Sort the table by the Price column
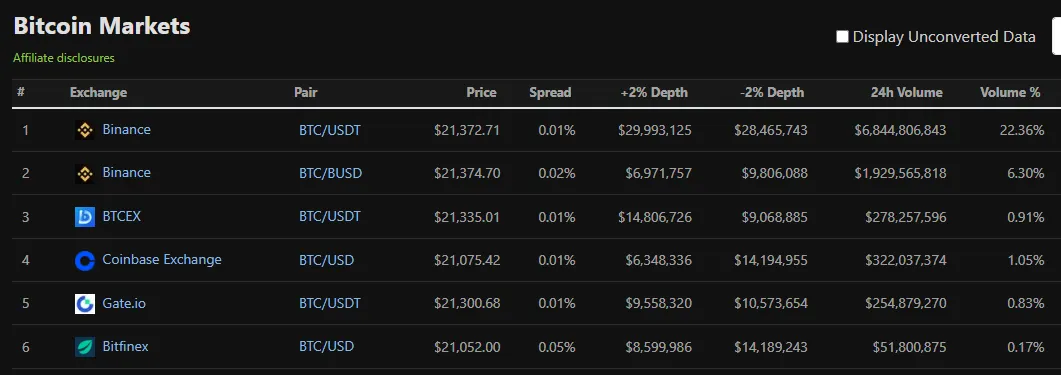 [x=481, y=93]
